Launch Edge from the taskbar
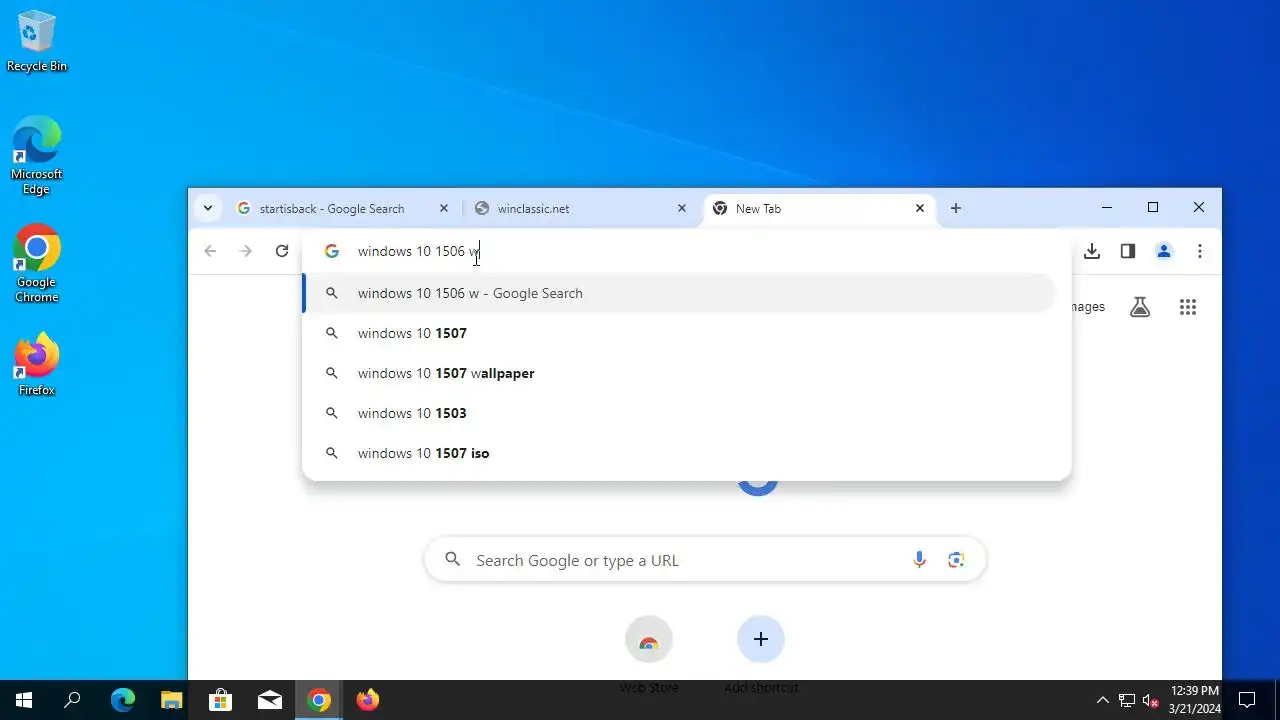Viewport: 1280px width, 720px height. 123,700
